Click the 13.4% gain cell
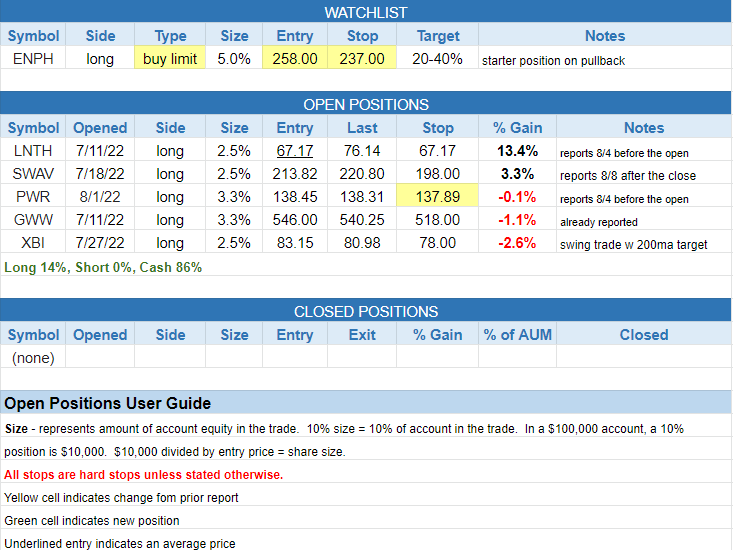Screen dimensions: 733x550 click(x=517, y=151)
